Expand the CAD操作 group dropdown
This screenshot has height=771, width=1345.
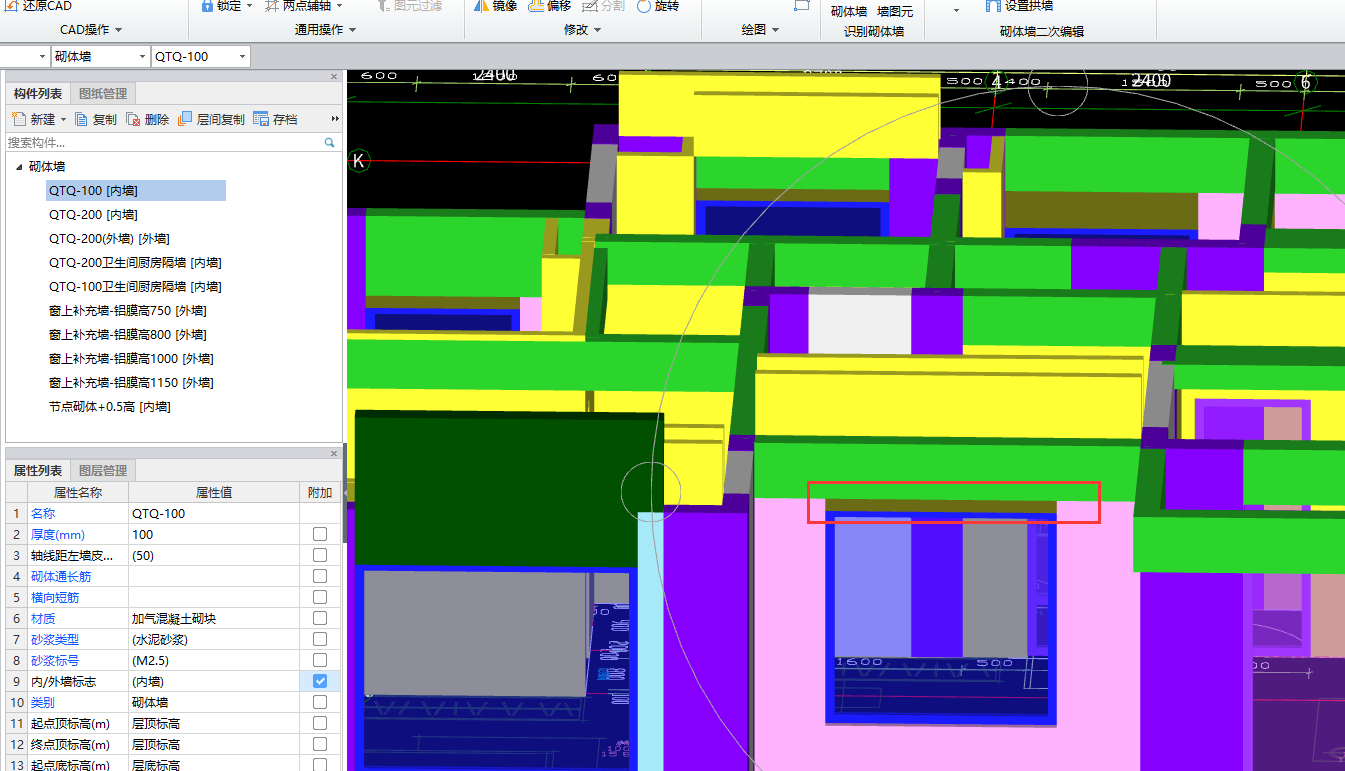[x=118, y=31]
